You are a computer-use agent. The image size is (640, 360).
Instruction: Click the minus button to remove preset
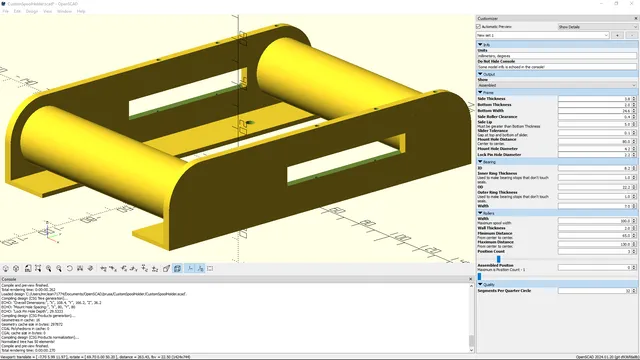click(x=632, y=36)
